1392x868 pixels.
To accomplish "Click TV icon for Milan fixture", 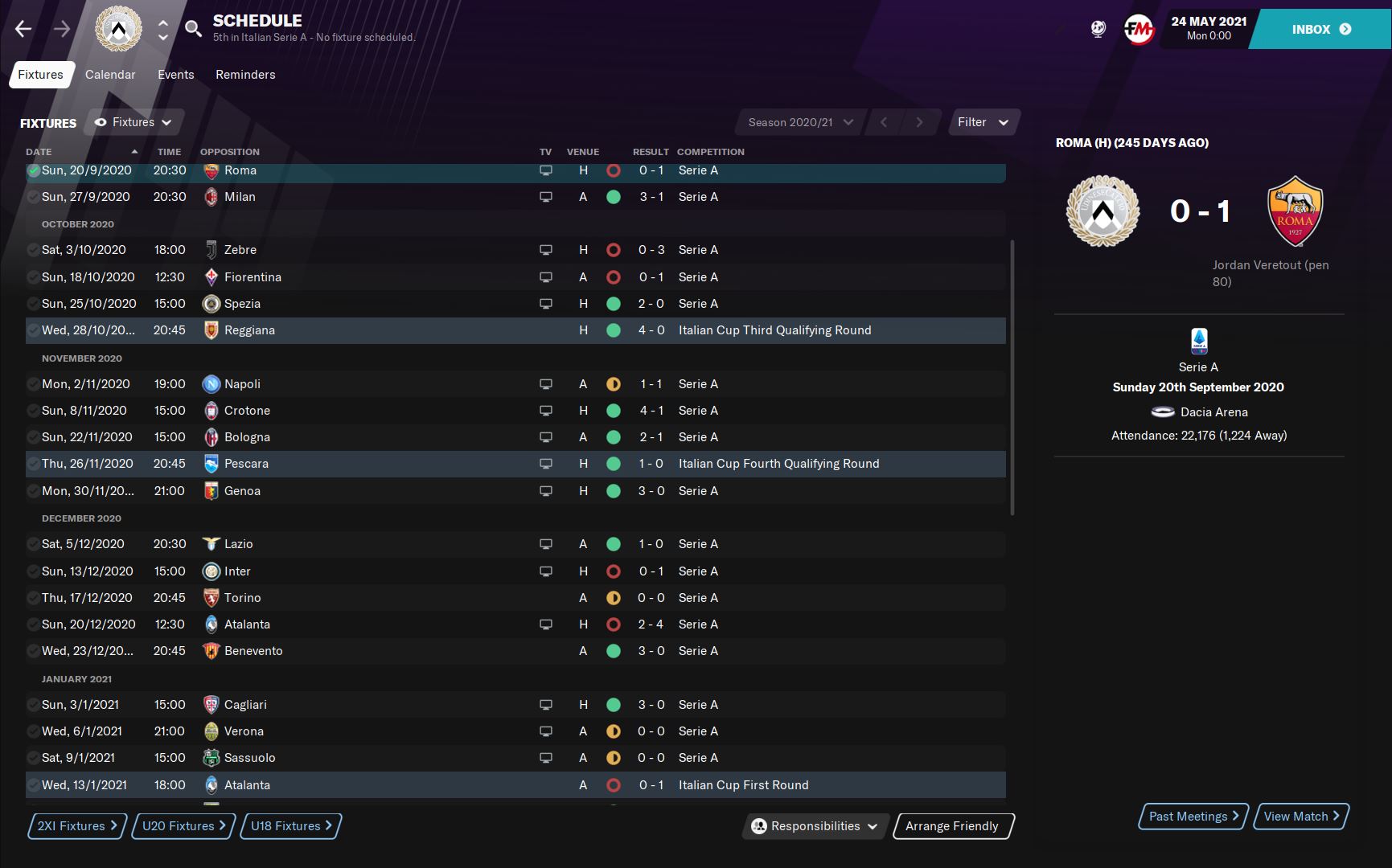I will pos(546,197).
